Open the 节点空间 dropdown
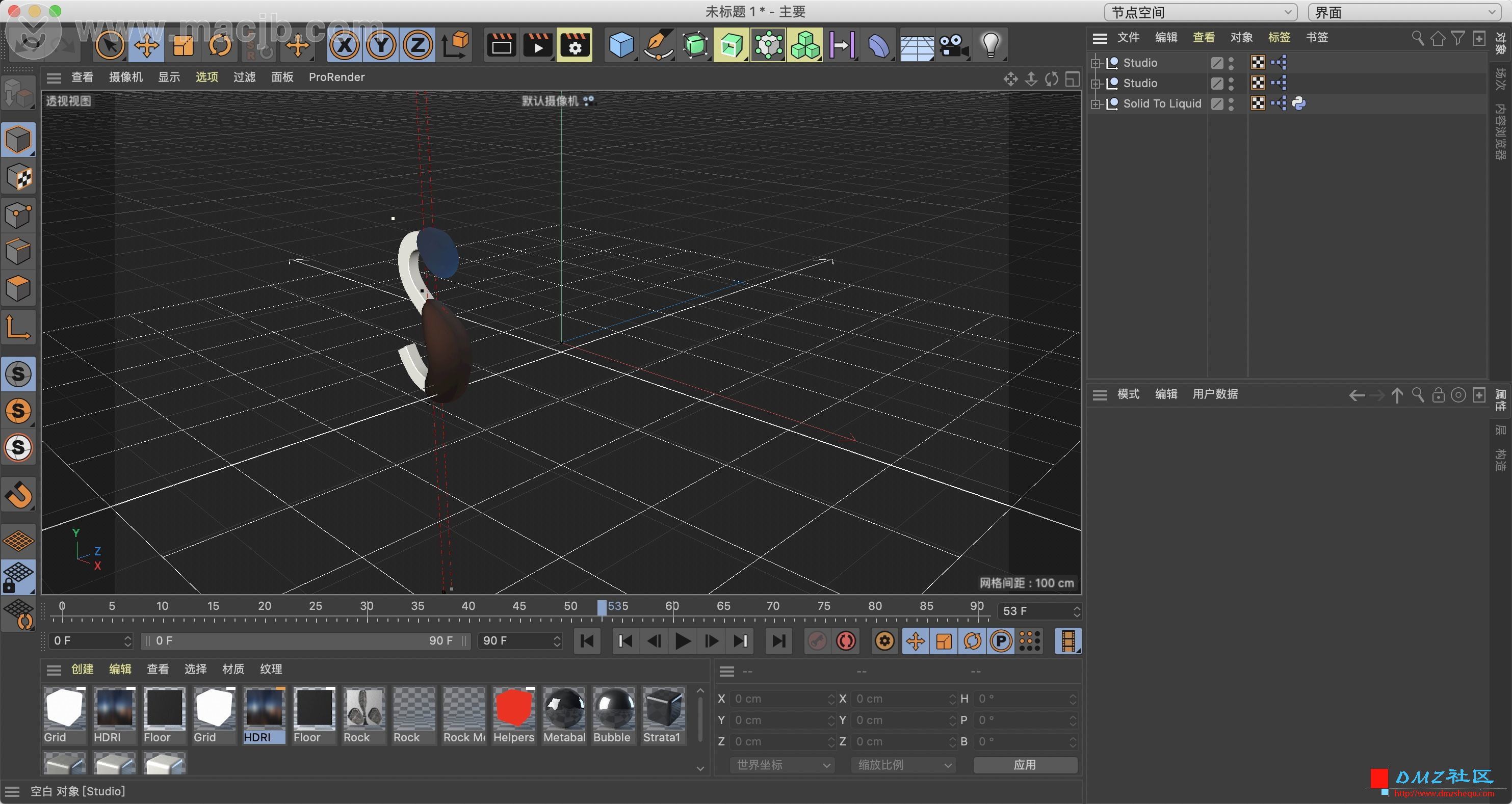The image size is (1512, 804). tap(1201, 12)
